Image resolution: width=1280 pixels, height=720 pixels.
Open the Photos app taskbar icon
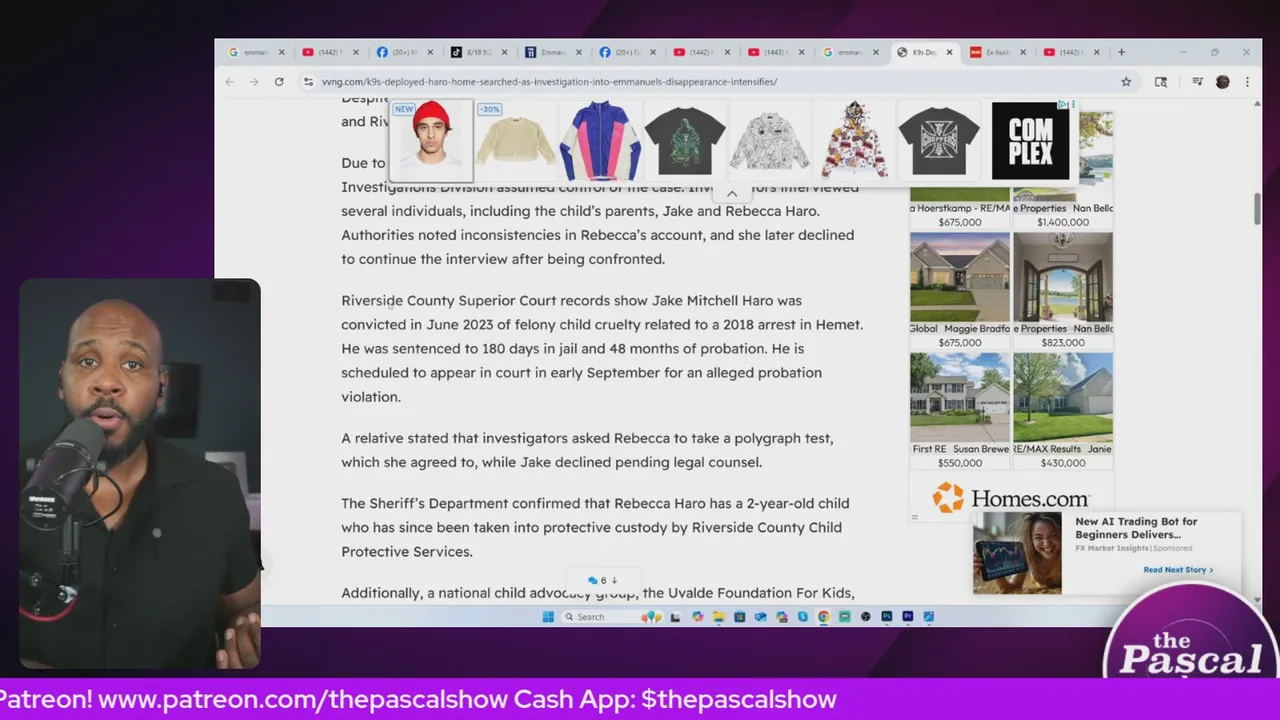point(928,617)
